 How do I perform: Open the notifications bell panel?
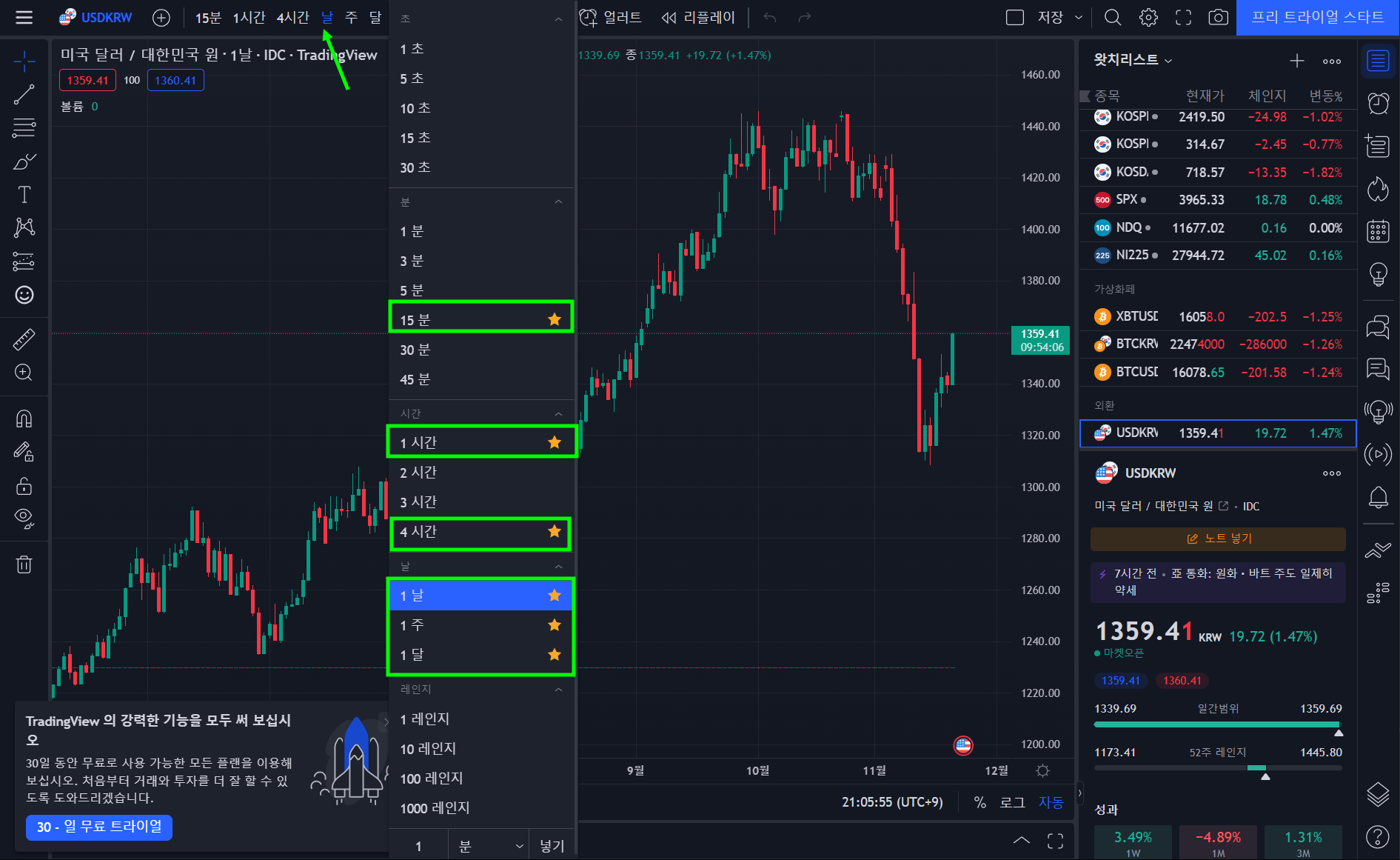coord(1378,496)
